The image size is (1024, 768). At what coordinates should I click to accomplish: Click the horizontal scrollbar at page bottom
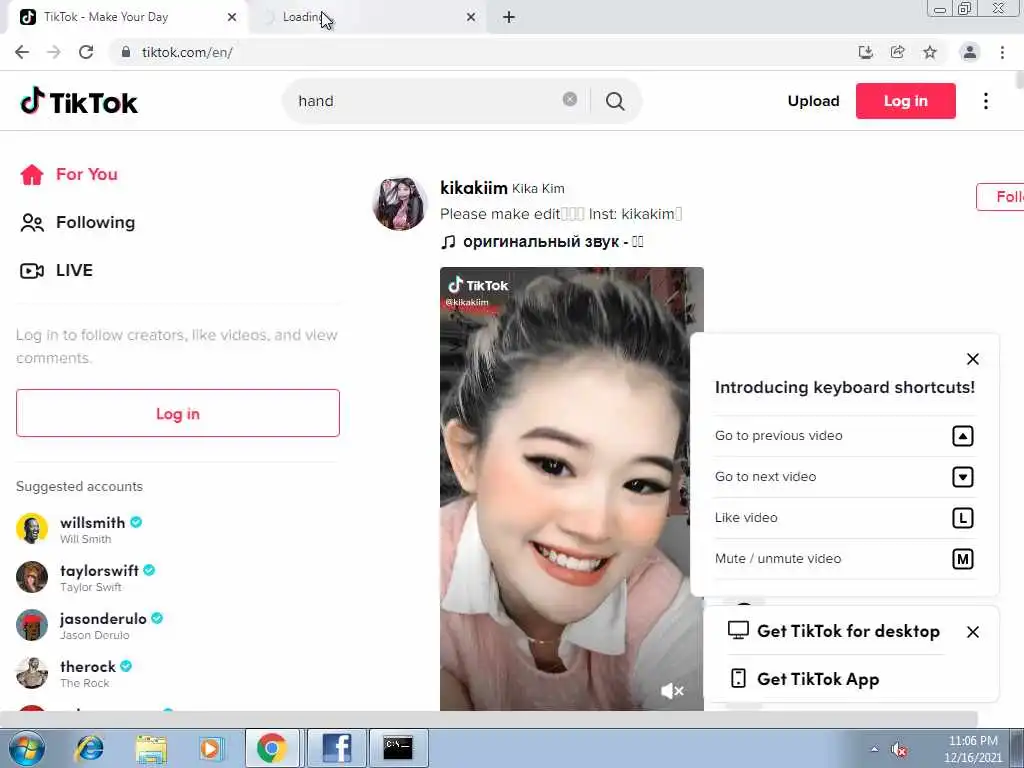(488, 719)
